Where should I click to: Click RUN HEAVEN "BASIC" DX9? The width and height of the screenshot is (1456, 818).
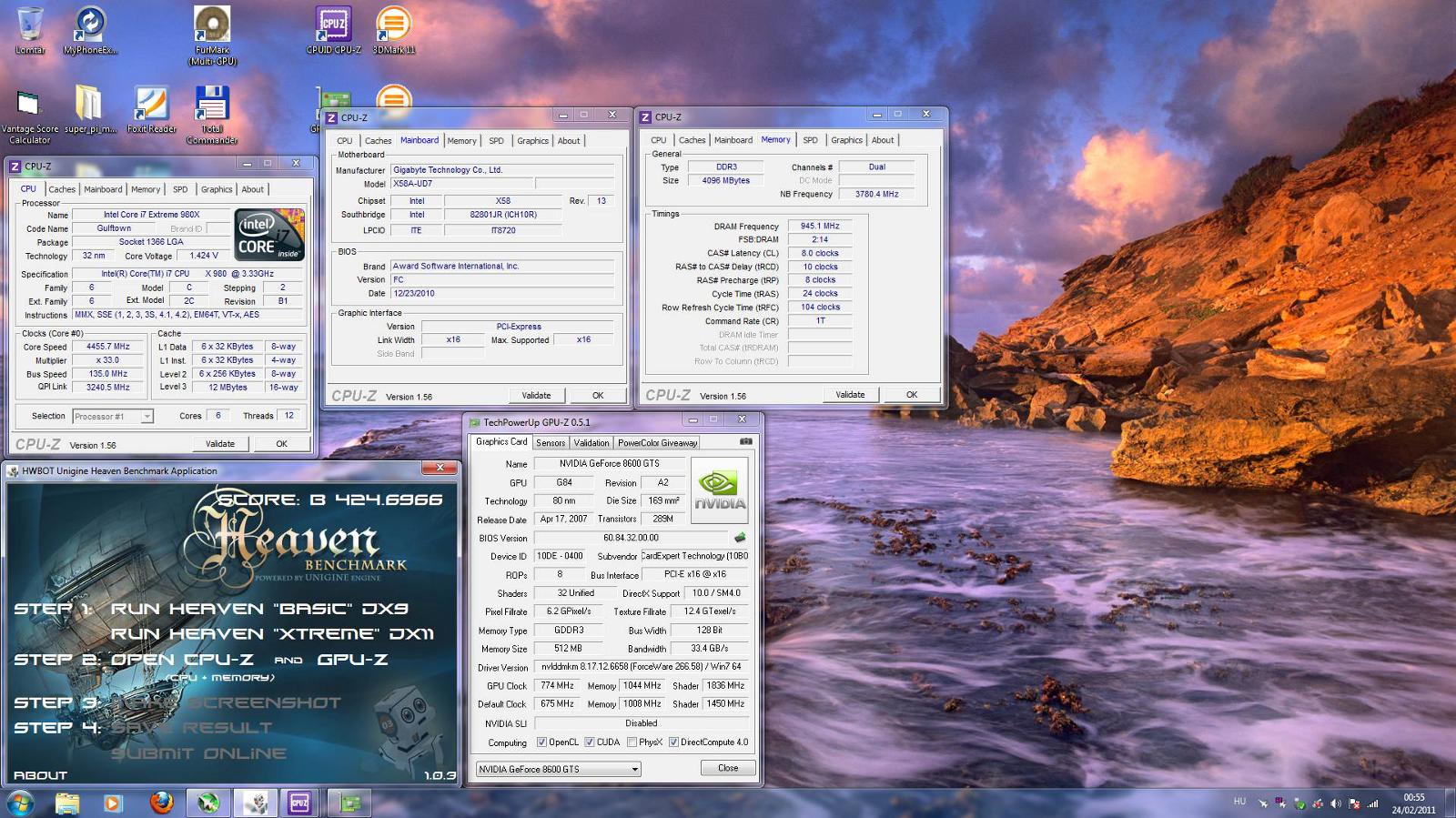259,609
